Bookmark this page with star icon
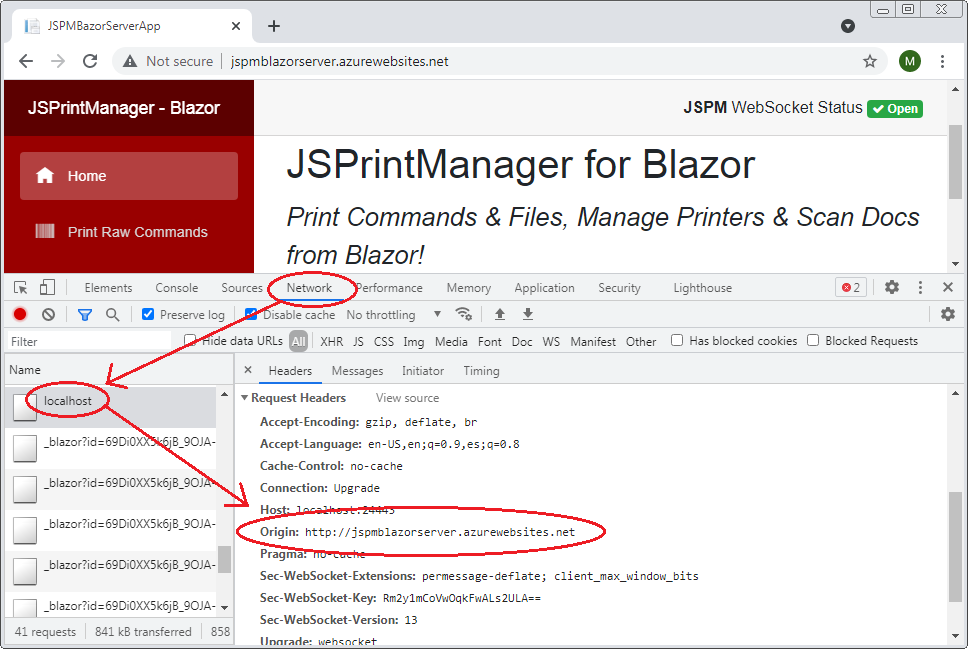 870,61
